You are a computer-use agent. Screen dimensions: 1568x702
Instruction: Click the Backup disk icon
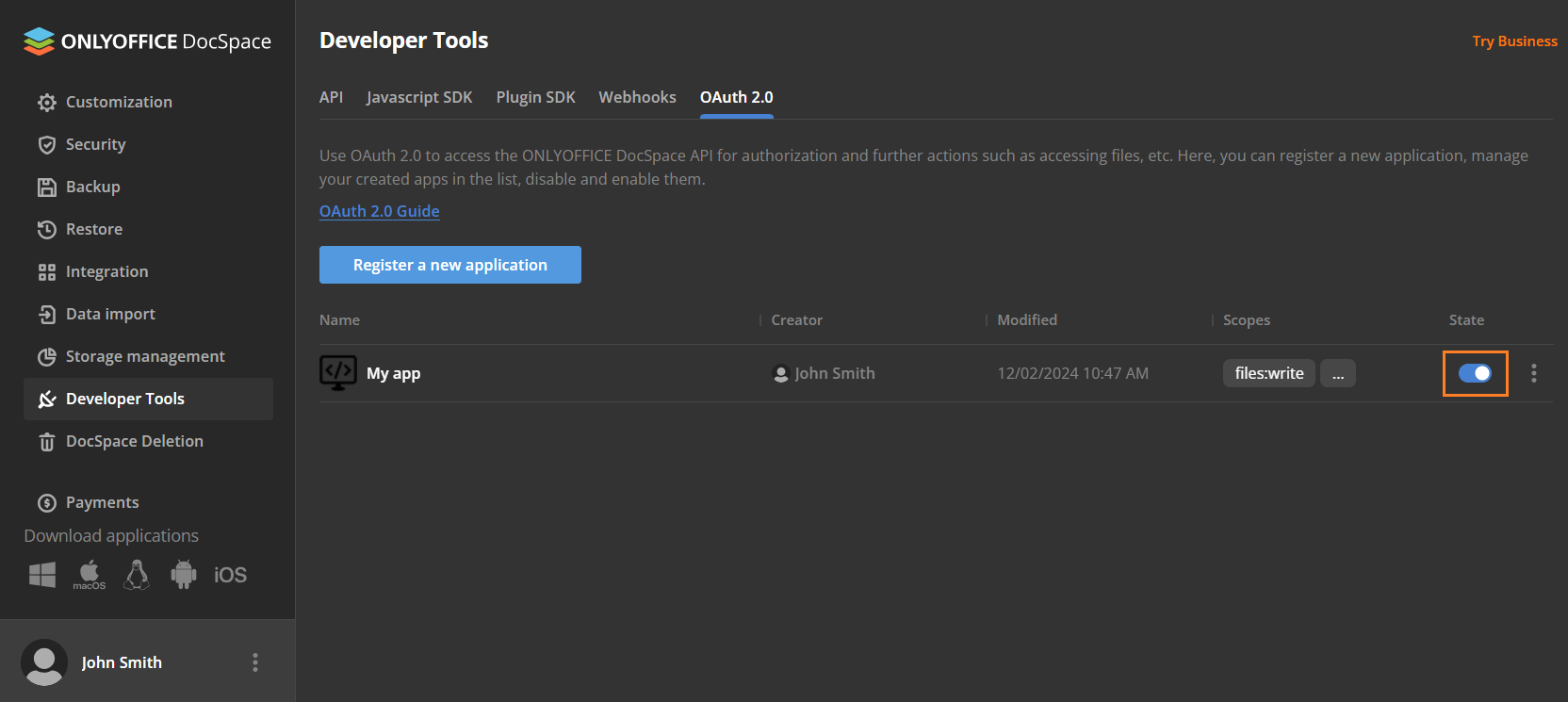pos(47,187)
